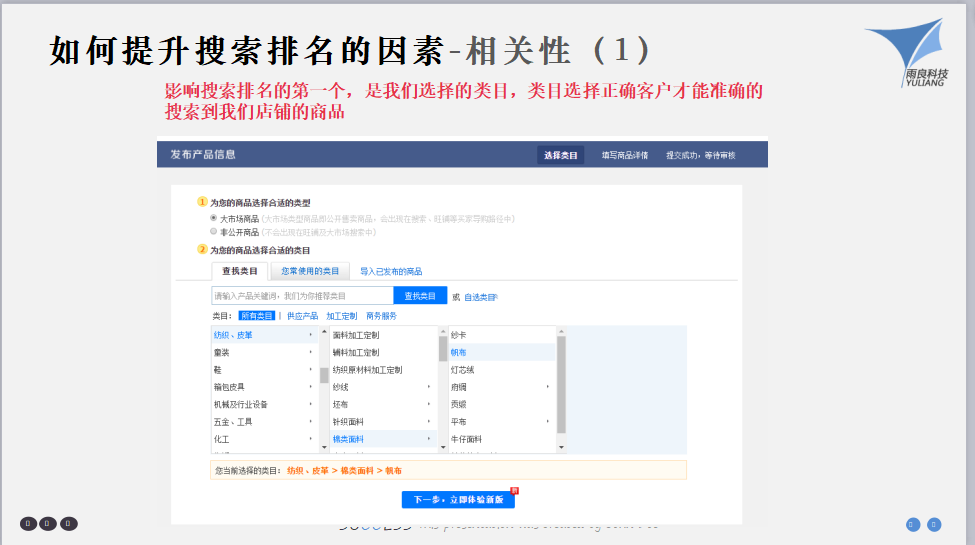Expand the 化工 category arrow
Viewport: 975px width, 545px height.
[311, 439]
